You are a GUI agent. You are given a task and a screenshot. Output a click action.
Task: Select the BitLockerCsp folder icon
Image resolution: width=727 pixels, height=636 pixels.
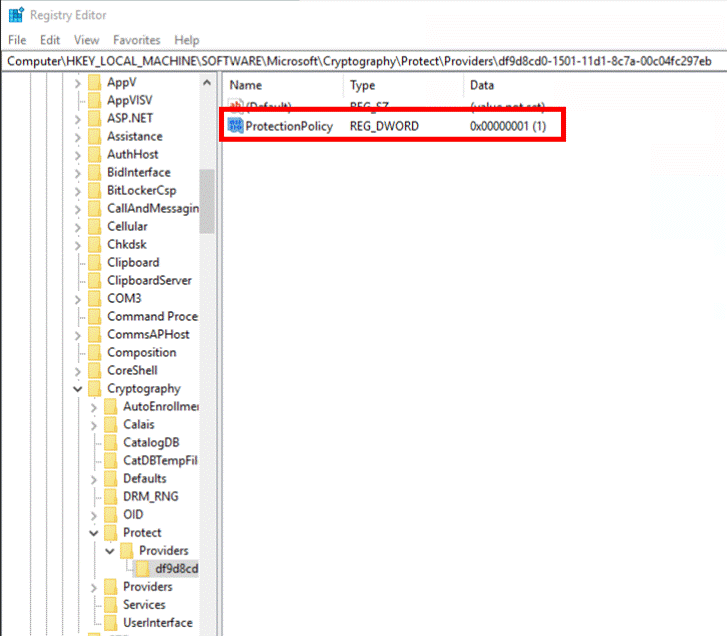(x=95, y=191)
